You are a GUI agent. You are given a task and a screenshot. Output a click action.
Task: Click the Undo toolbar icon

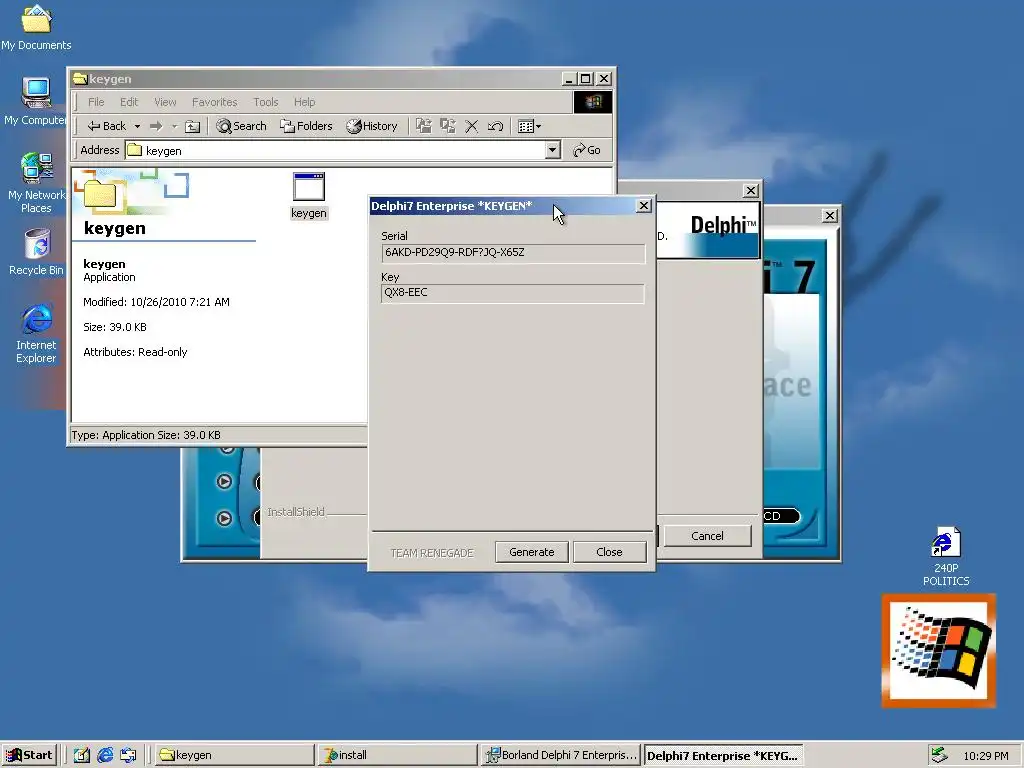(495, 126)
